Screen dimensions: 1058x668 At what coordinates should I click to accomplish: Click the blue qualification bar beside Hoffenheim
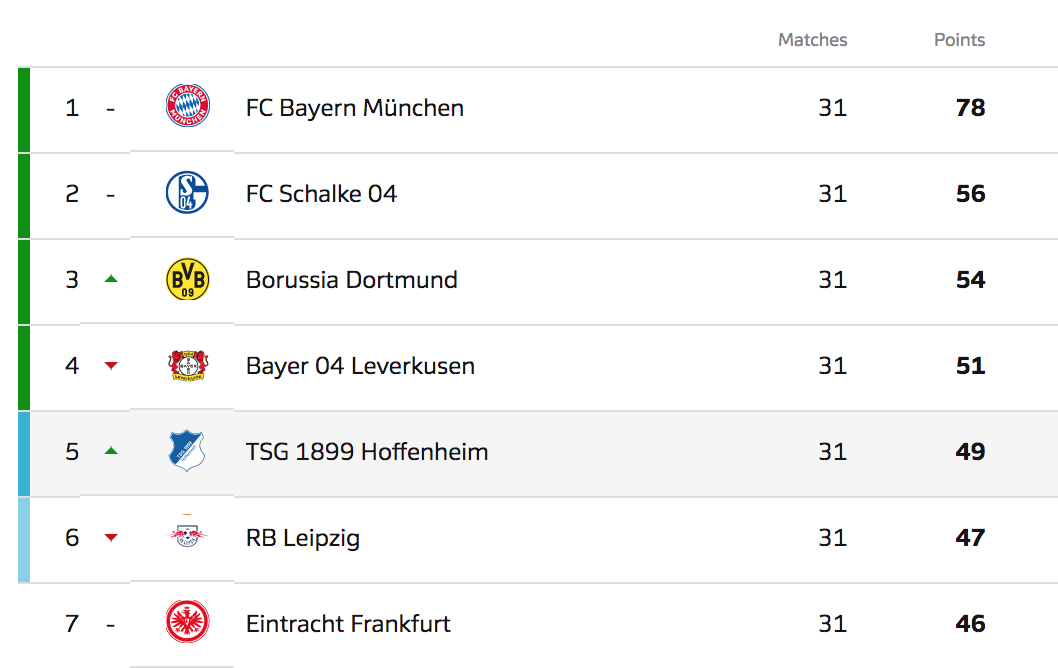point(24,453)
